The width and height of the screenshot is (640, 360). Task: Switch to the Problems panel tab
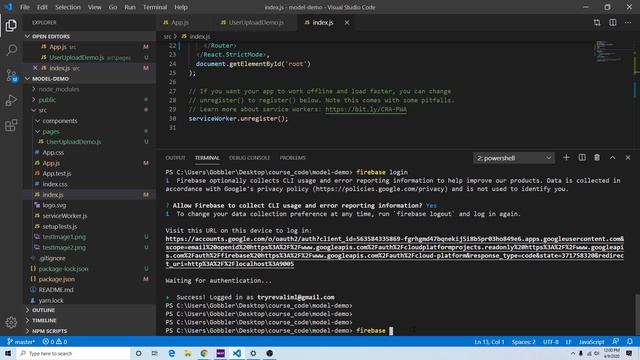click(292, 158)
